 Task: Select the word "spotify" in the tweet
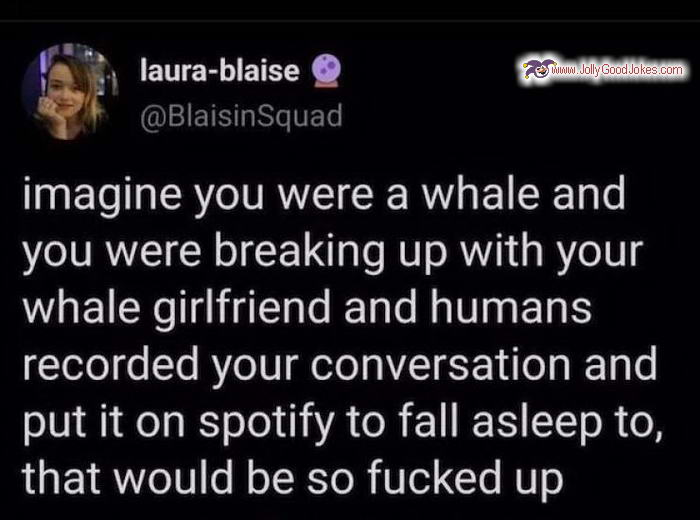point(267,422)
